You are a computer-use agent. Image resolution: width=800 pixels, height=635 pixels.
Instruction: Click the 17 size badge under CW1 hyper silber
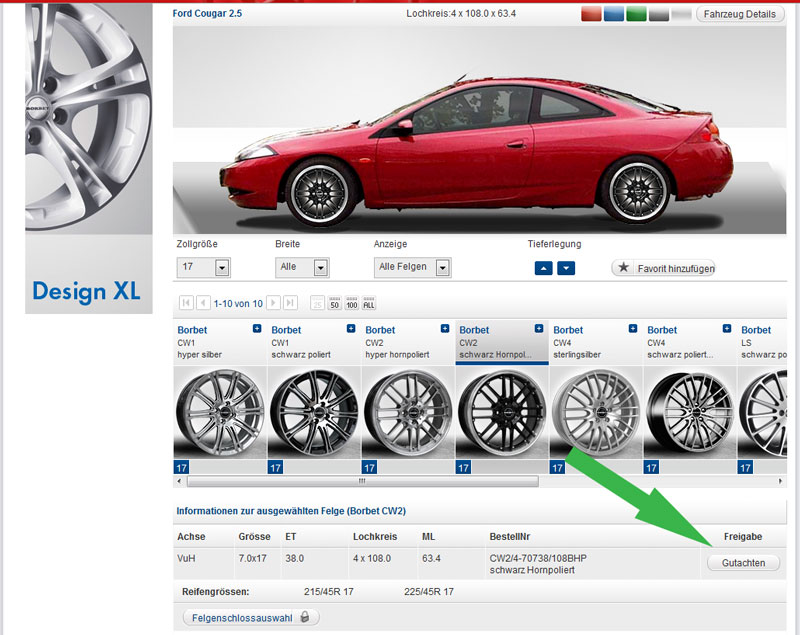click(x=182, y=467)
